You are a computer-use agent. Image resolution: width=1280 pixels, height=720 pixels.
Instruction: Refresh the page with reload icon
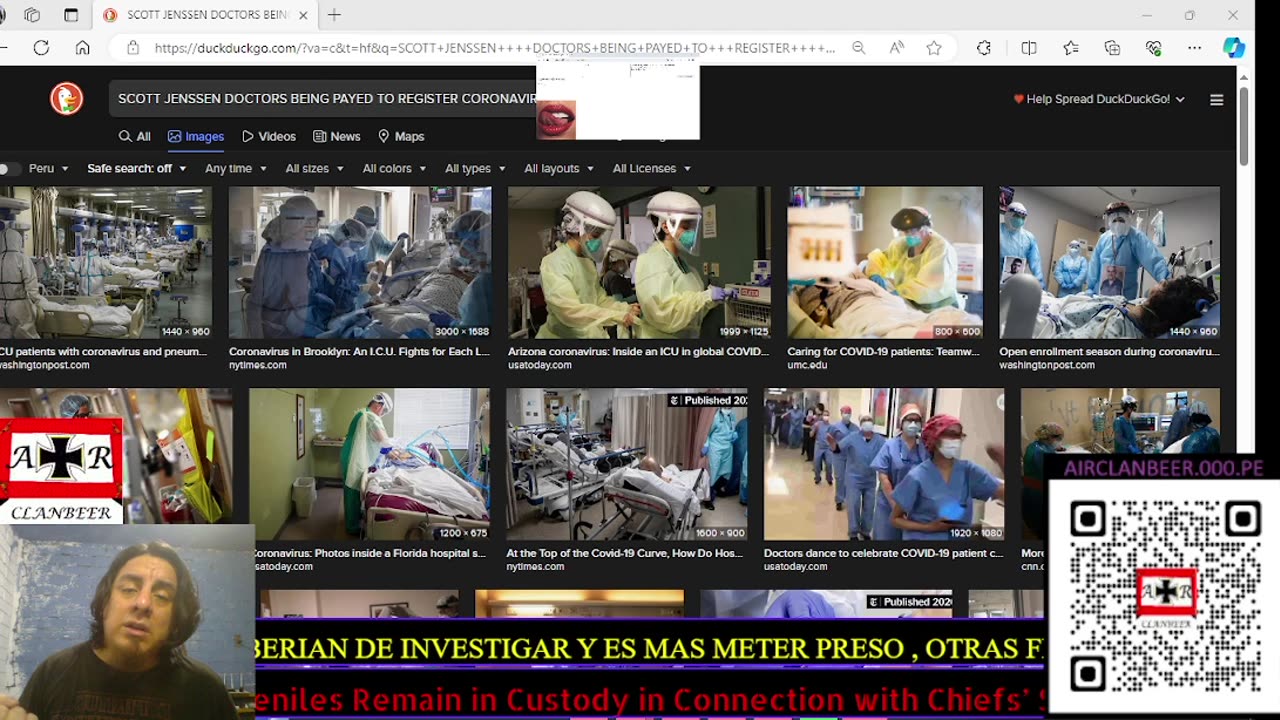(41, 48)
